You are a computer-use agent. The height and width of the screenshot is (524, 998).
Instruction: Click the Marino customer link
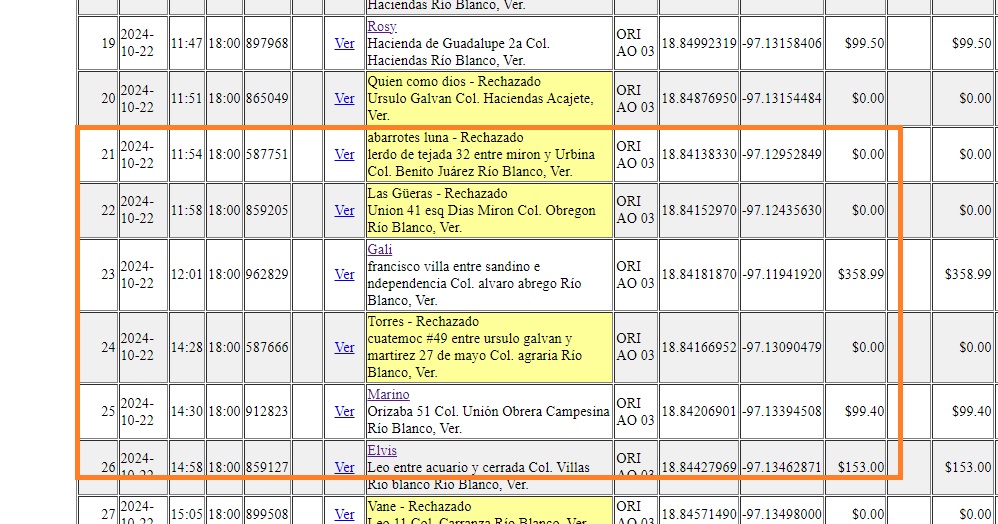coord(388,394)
